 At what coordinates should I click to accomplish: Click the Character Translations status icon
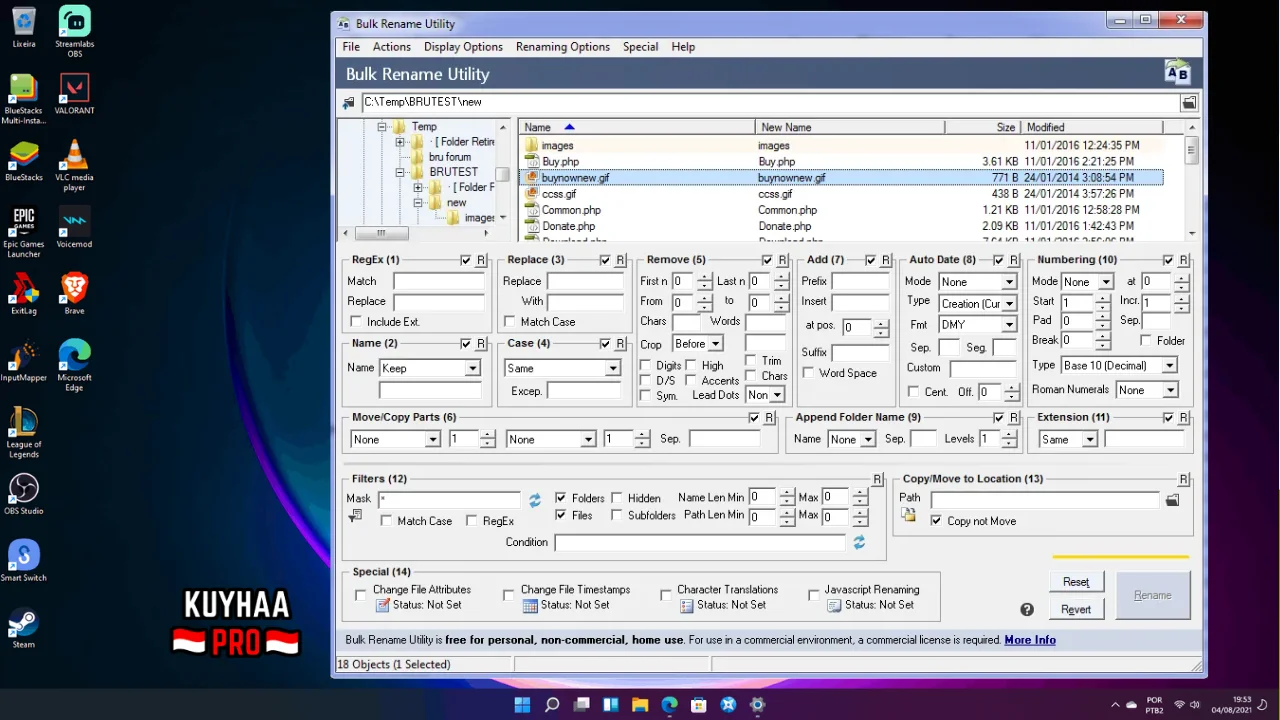687,605
